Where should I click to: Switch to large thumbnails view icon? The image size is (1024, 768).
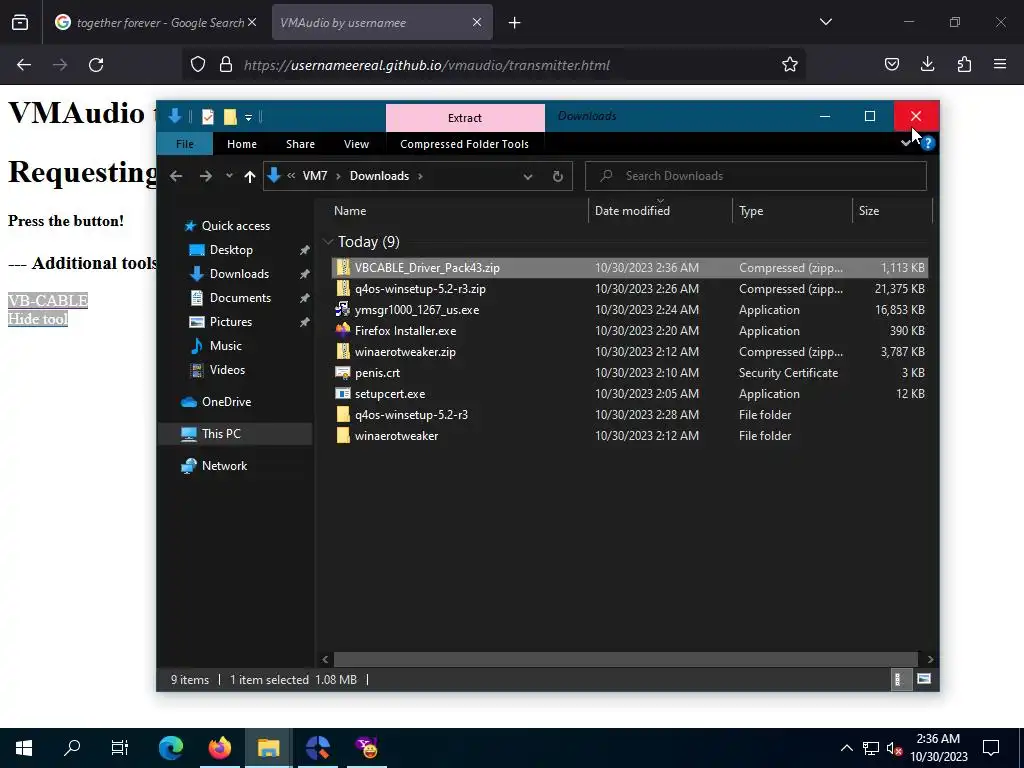[x=923, y=679]
